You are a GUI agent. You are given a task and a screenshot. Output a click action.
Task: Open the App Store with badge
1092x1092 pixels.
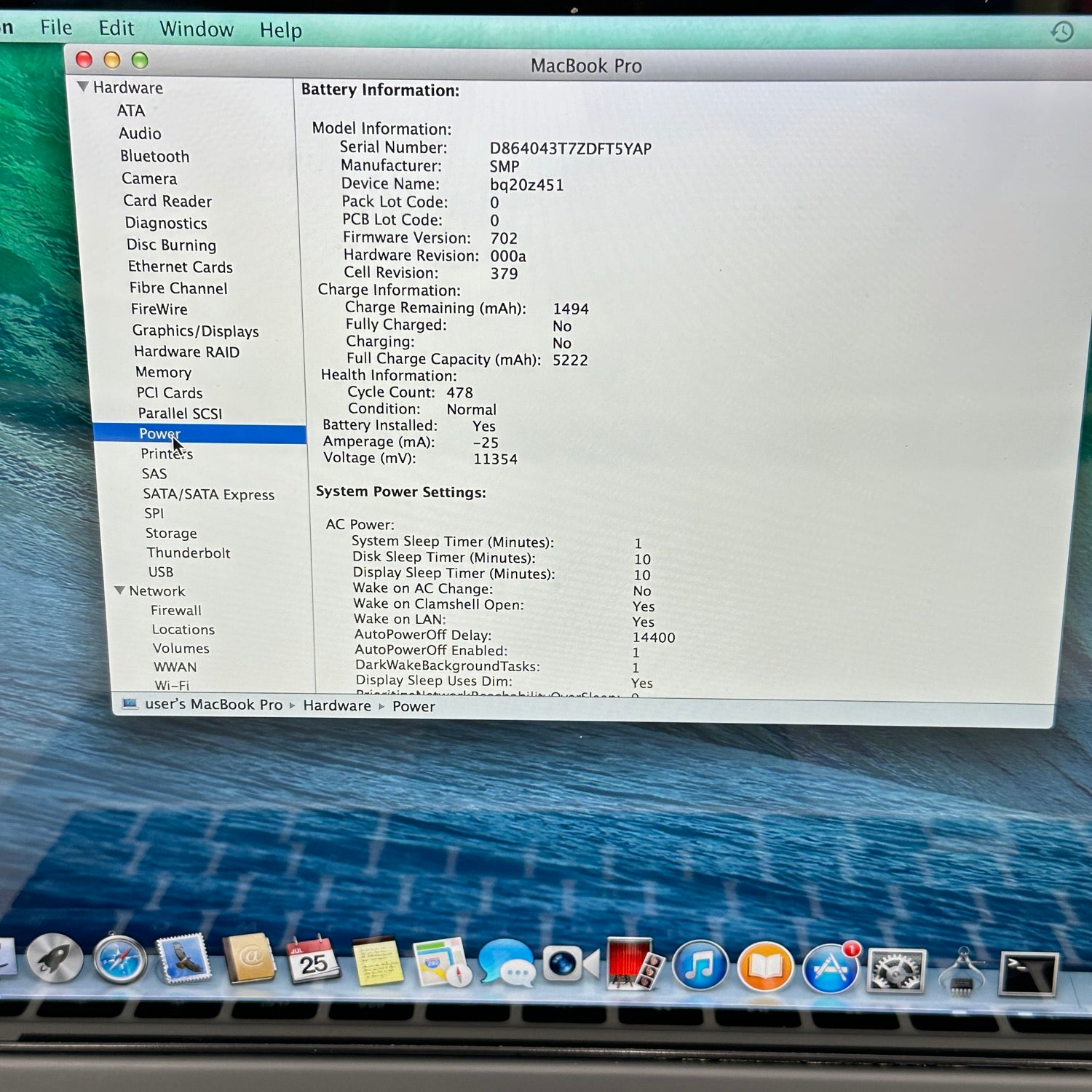[x=831, y=968]
